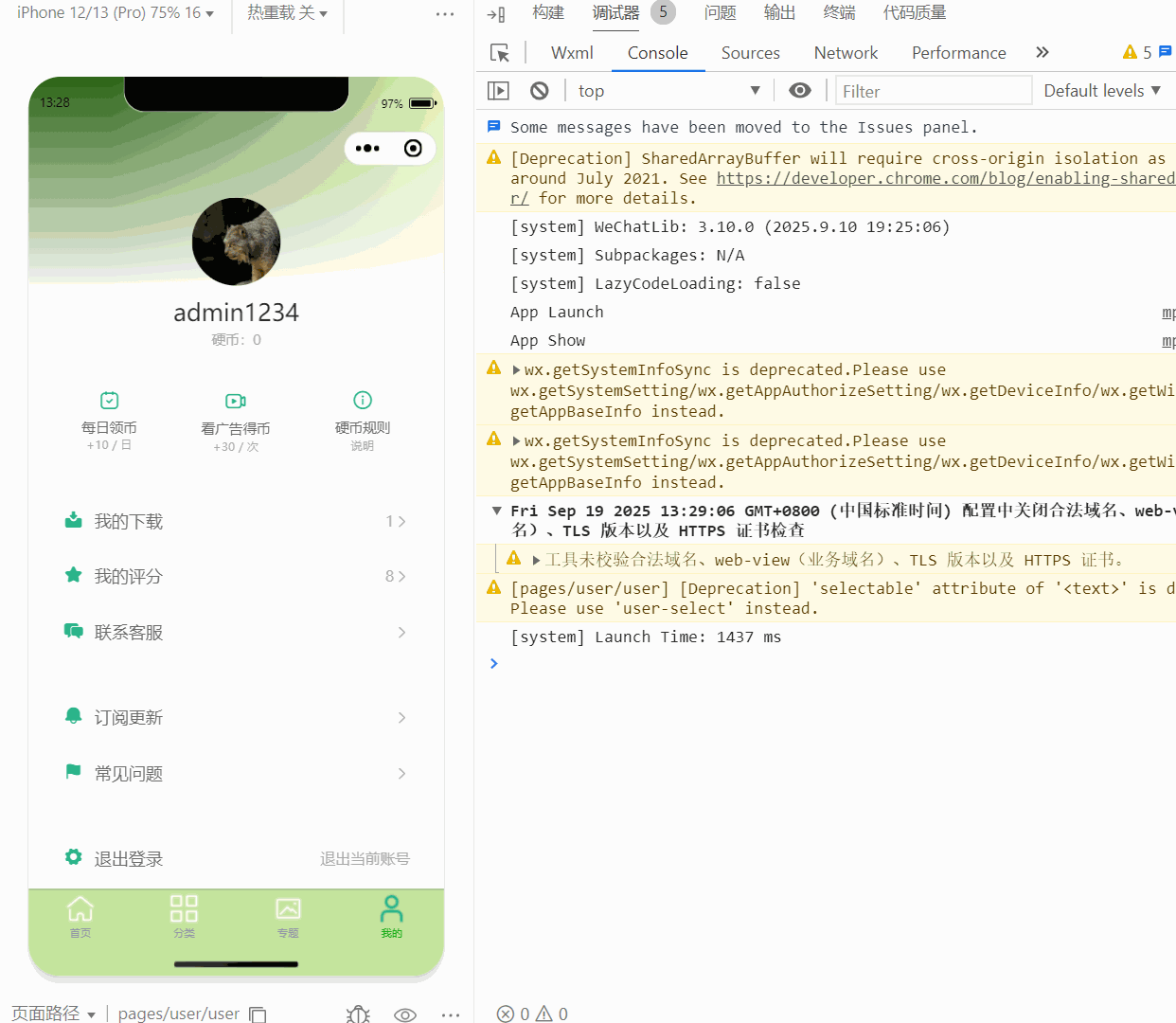Click the console Filter input field
This screenshot has height=1023, width=1176.
tap(934, 91)
